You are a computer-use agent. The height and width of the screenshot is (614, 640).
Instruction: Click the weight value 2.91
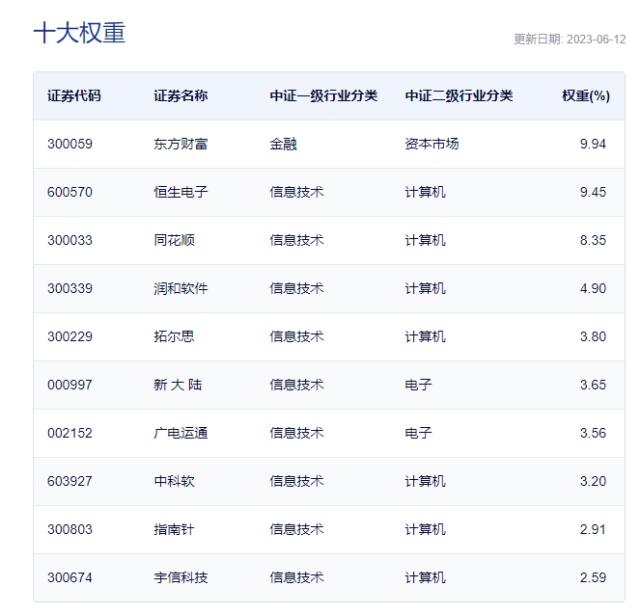point(593,529)
